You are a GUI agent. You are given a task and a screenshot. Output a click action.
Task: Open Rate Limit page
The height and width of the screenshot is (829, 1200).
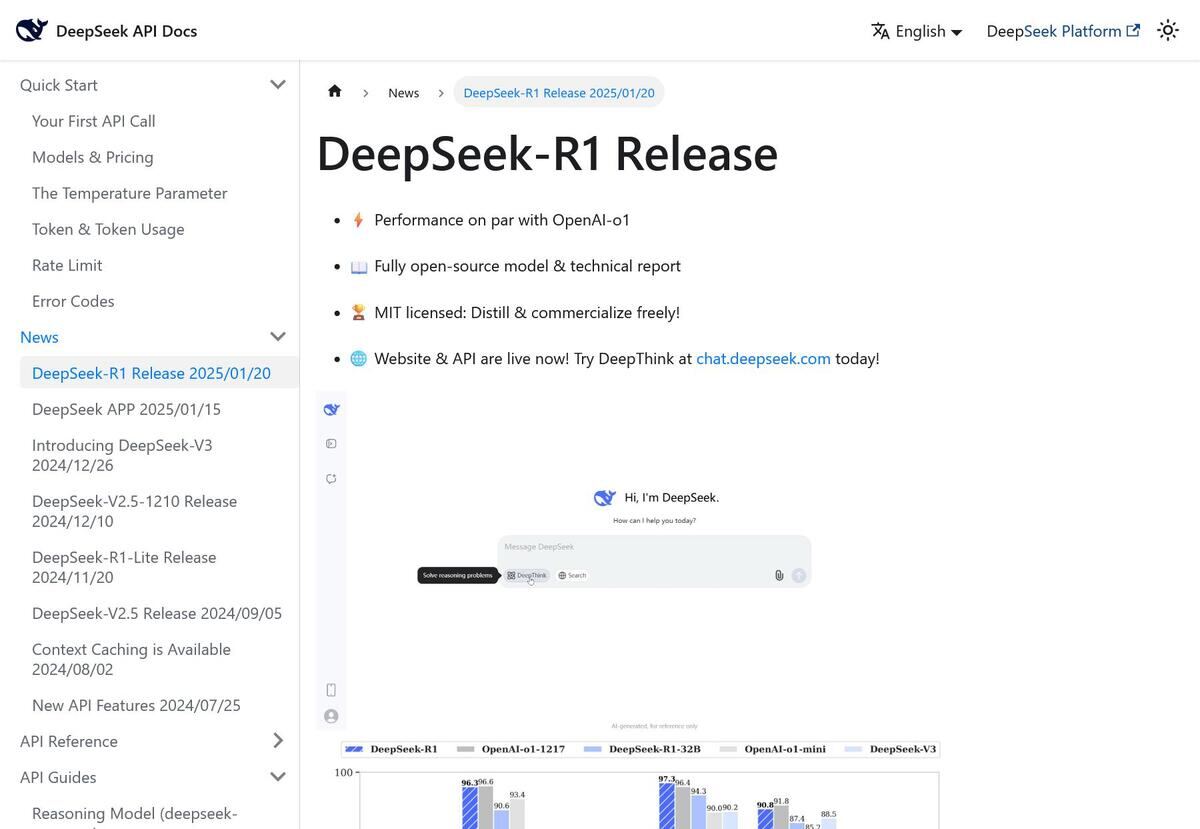click(67, 265)
